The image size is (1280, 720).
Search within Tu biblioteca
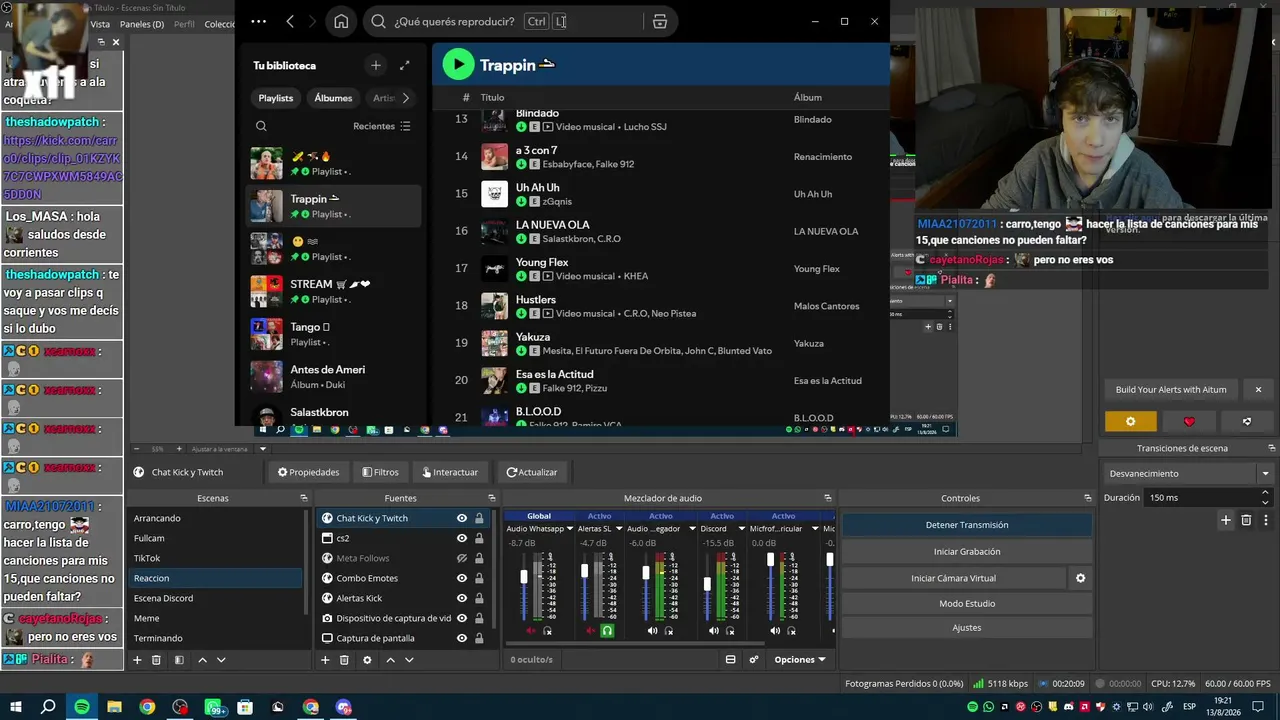261,126
